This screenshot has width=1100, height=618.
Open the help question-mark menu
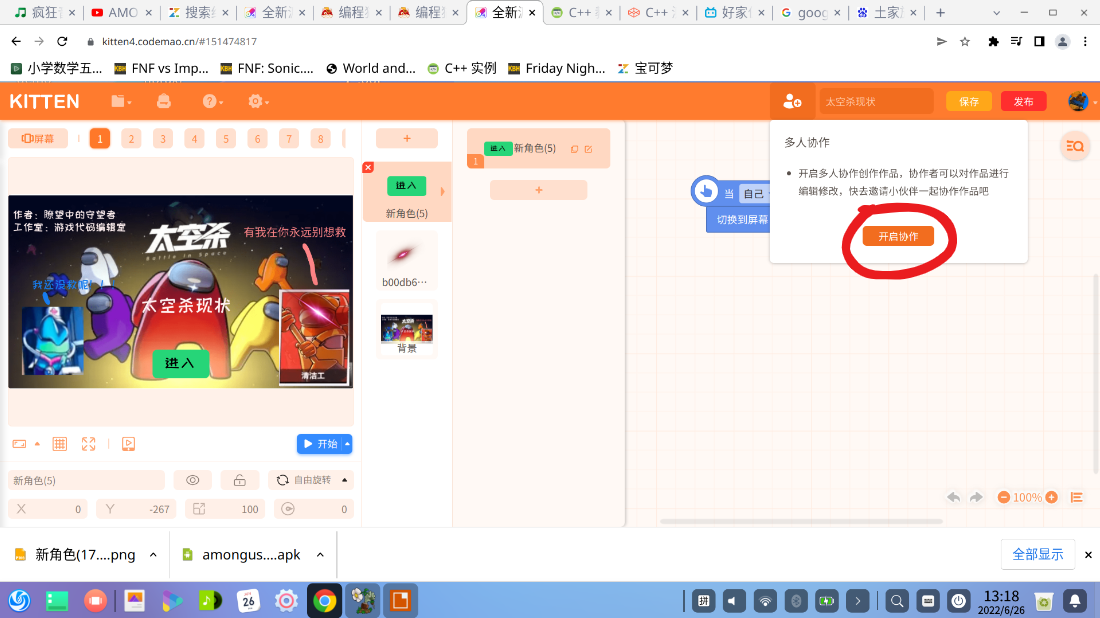pyautogui.click(x=212, y=102)
